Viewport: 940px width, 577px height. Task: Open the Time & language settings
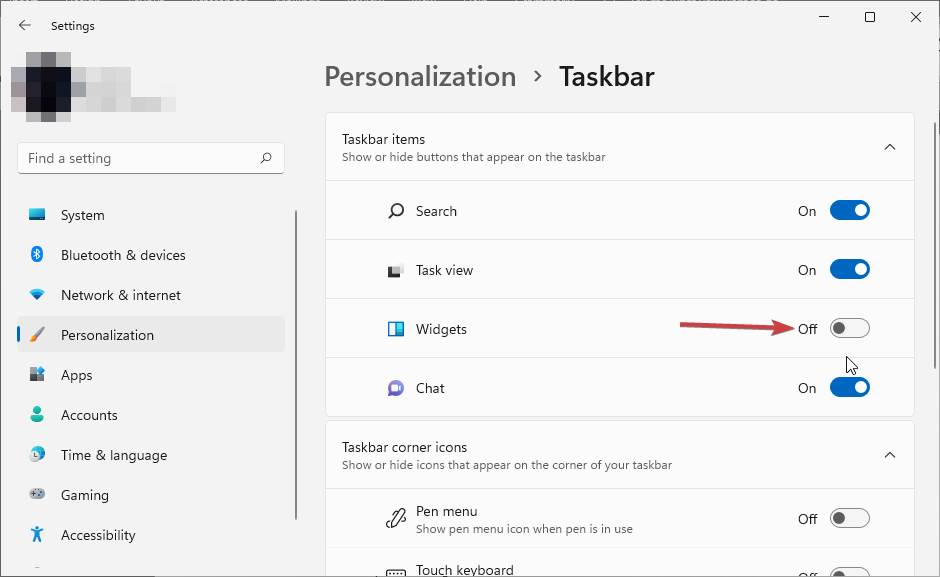point(113,455)
